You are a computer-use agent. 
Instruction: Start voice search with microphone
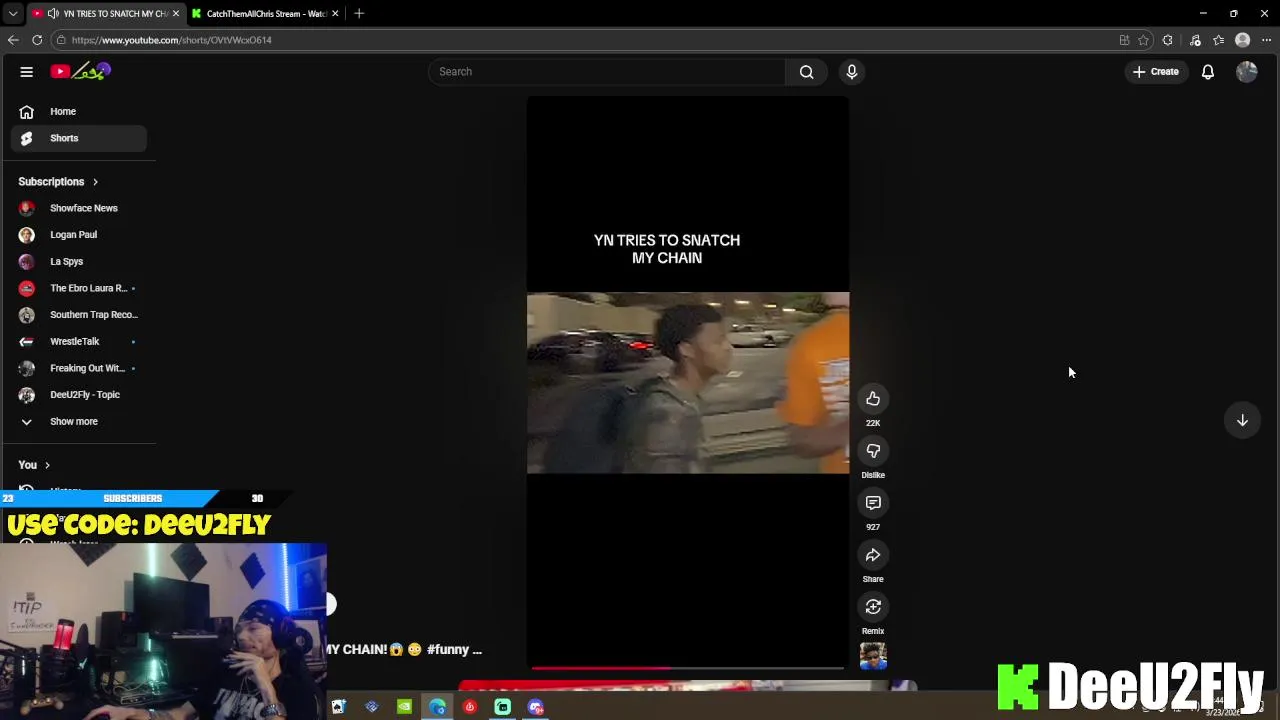coord(852,71)
